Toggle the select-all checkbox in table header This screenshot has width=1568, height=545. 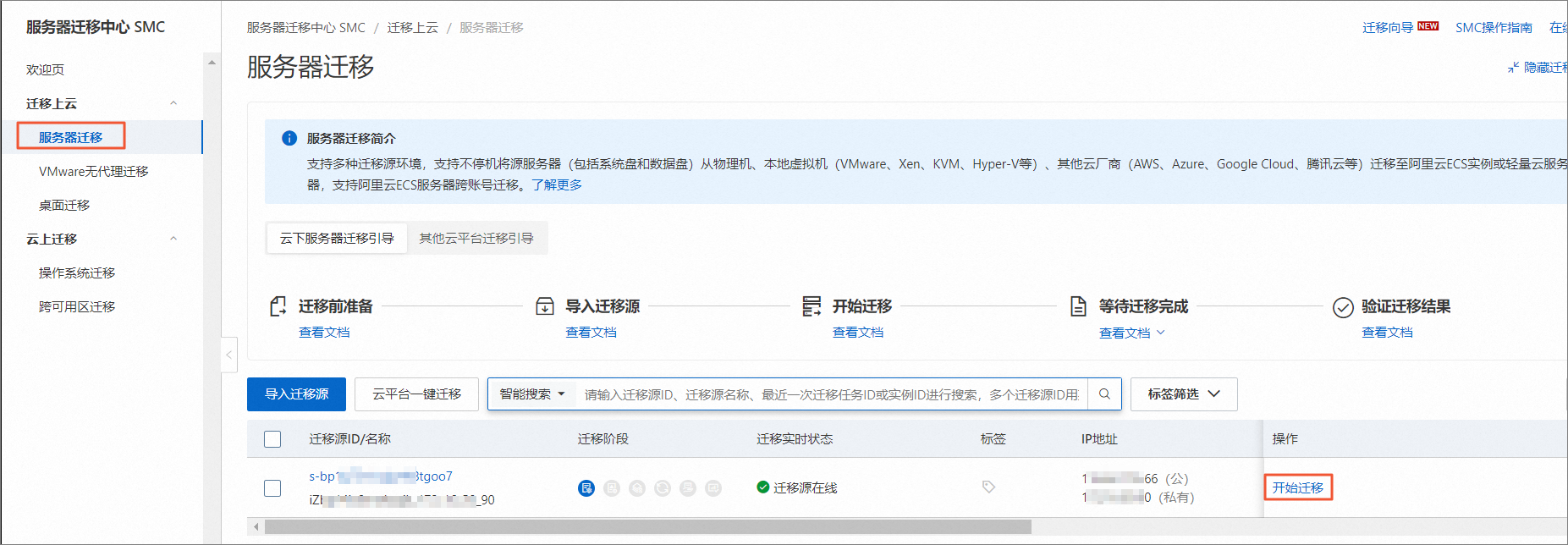click(272, 439)
